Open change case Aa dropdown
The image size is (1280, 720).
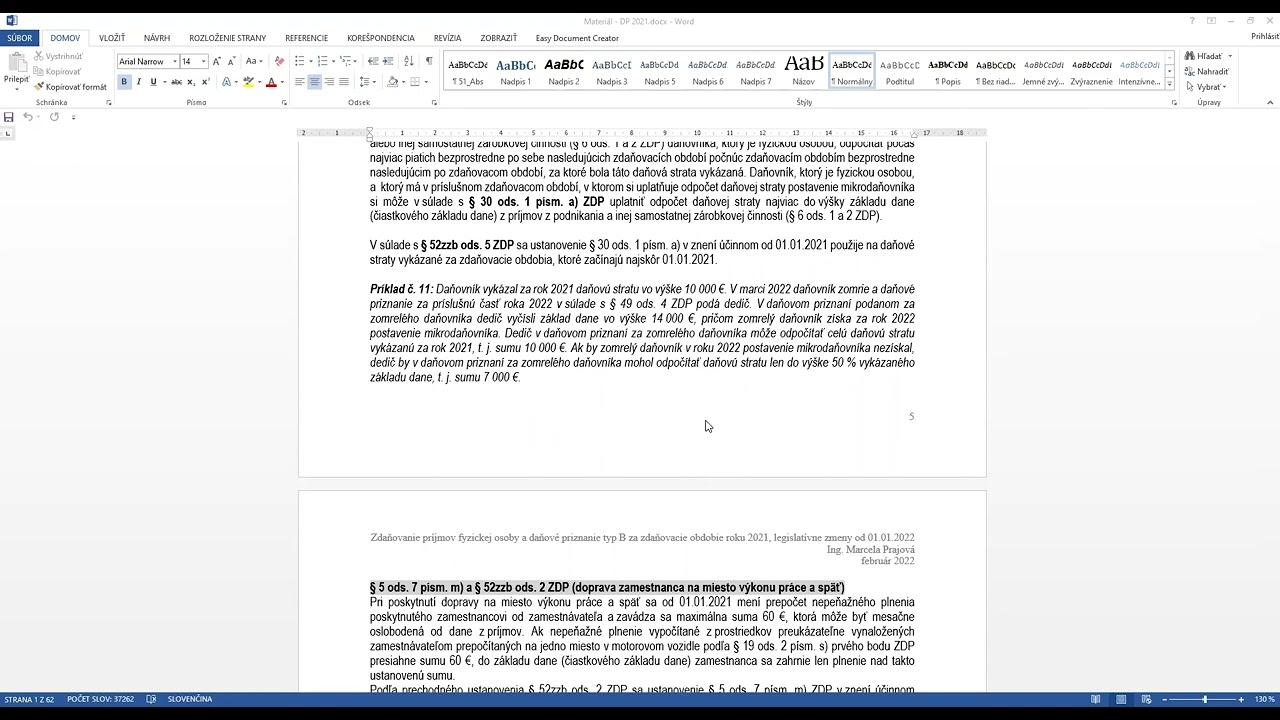(x=254, y=61)
